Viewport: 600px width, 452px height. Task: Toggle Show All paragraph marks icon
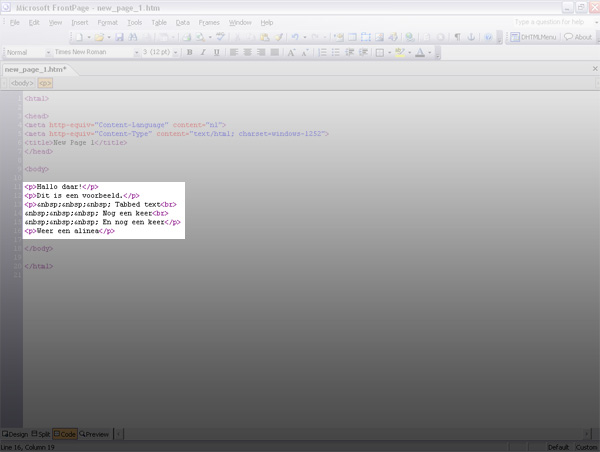pos(457,37)
